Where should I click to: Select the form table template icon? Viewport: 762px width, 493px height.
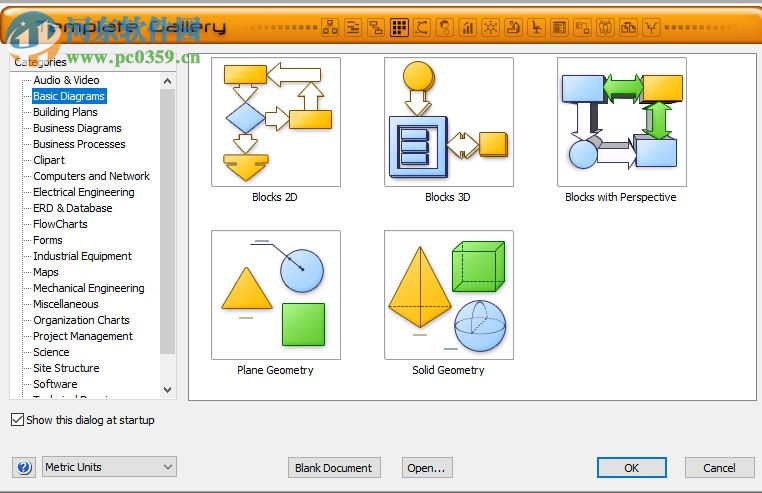pos(559,28)
